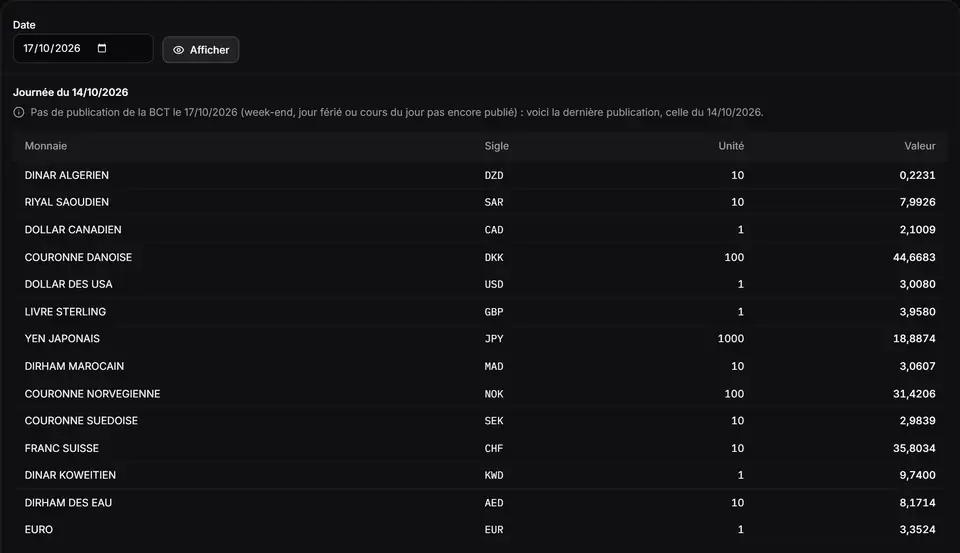Click the USD sigle cell

pos(494,285)
